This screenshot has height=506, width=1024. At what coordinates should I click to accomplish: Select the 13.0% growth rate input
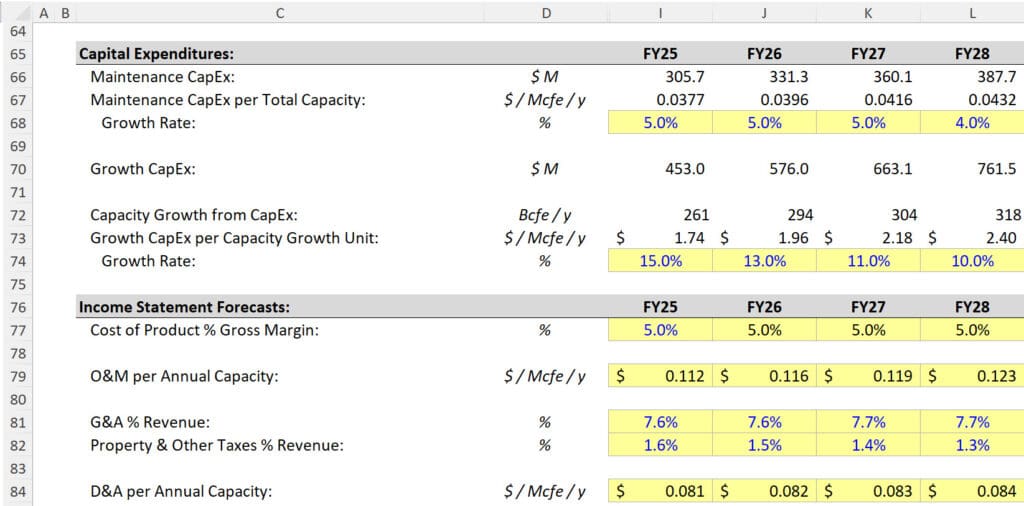coord(764,261)
